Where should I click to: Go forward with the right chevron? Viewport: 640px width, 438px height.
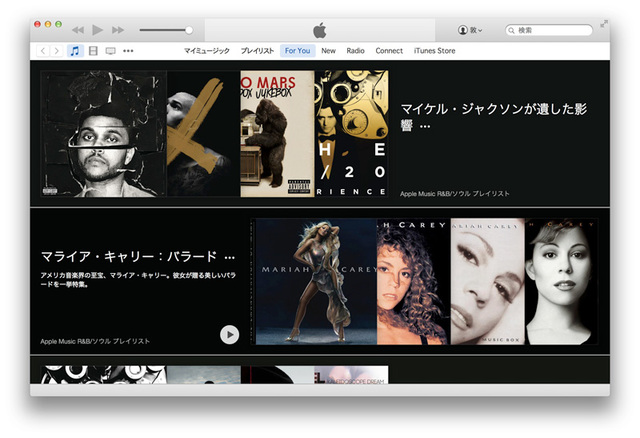pyautogui.click(x=56, y=51)
